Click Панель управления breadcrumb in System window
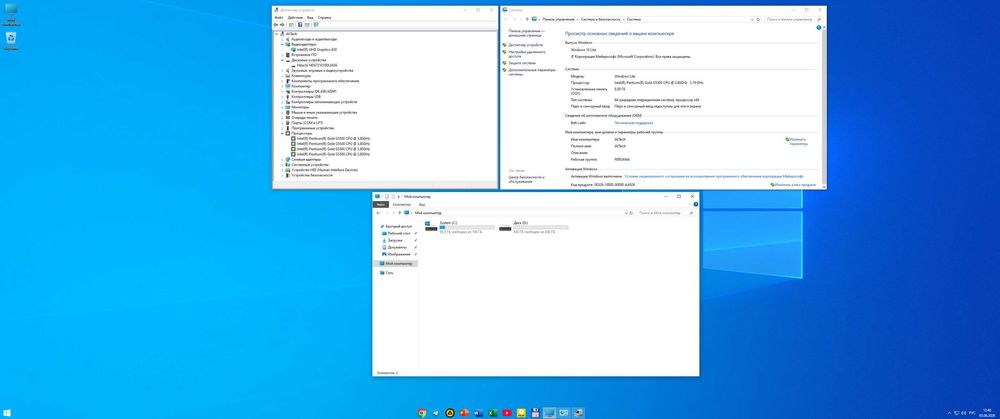Screen dimensions: 1000x419 [558, 20]
